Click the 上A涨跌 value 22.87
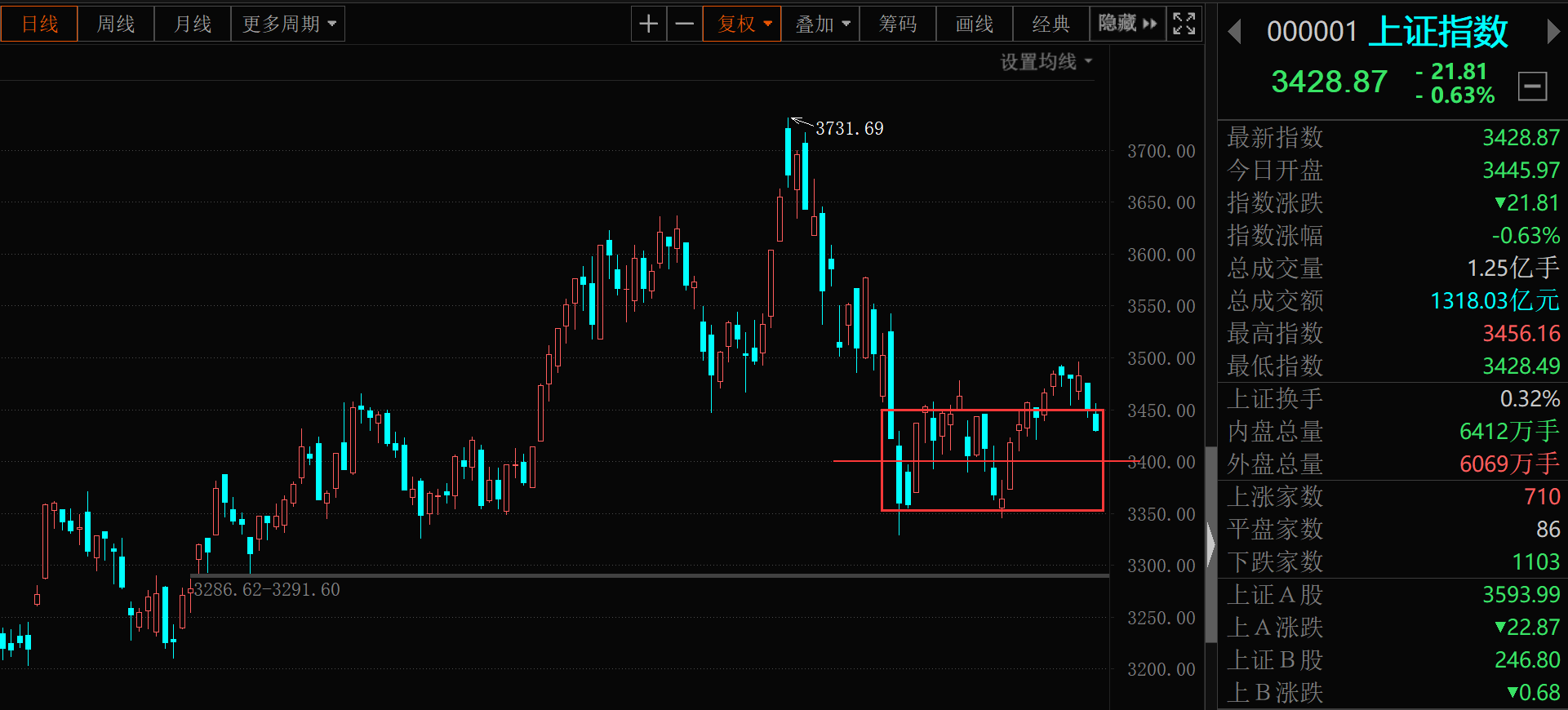 (1527, 627)
